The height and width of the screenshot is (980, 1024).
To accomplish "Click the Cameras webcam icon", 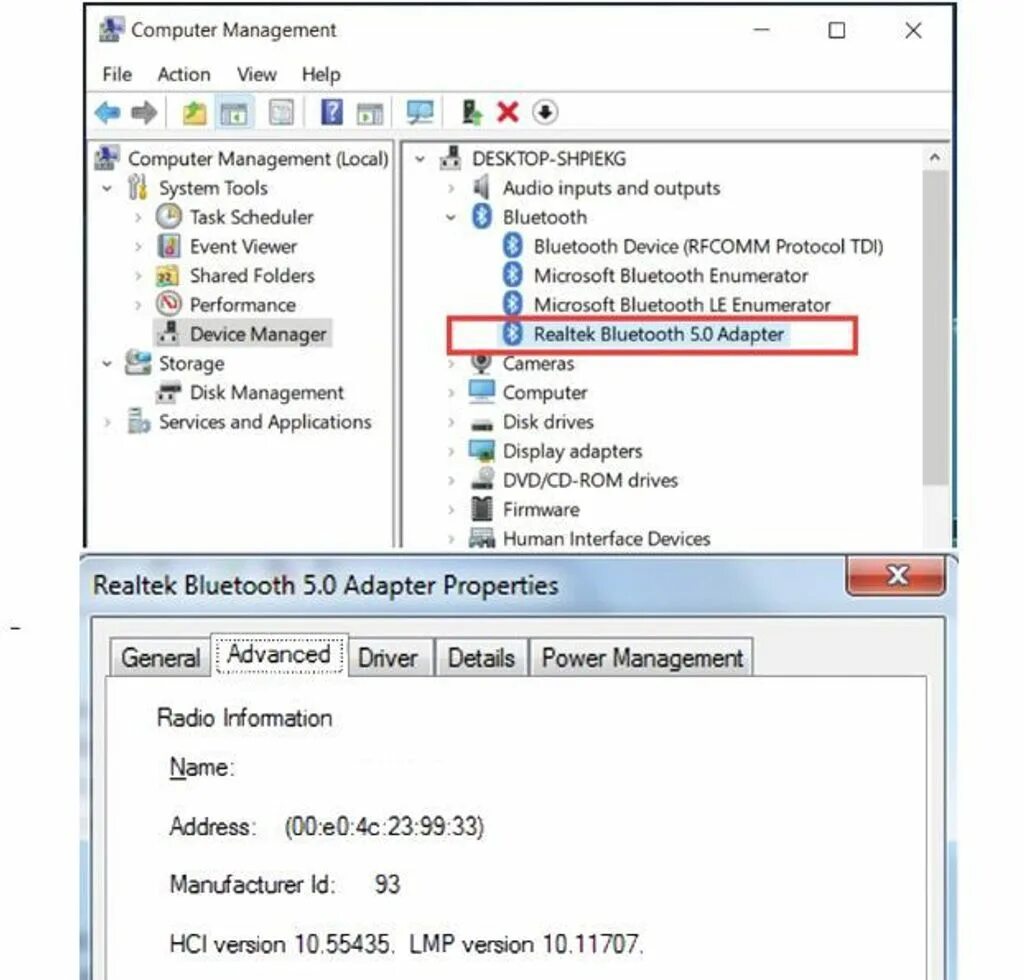I will tap(481, 363).
